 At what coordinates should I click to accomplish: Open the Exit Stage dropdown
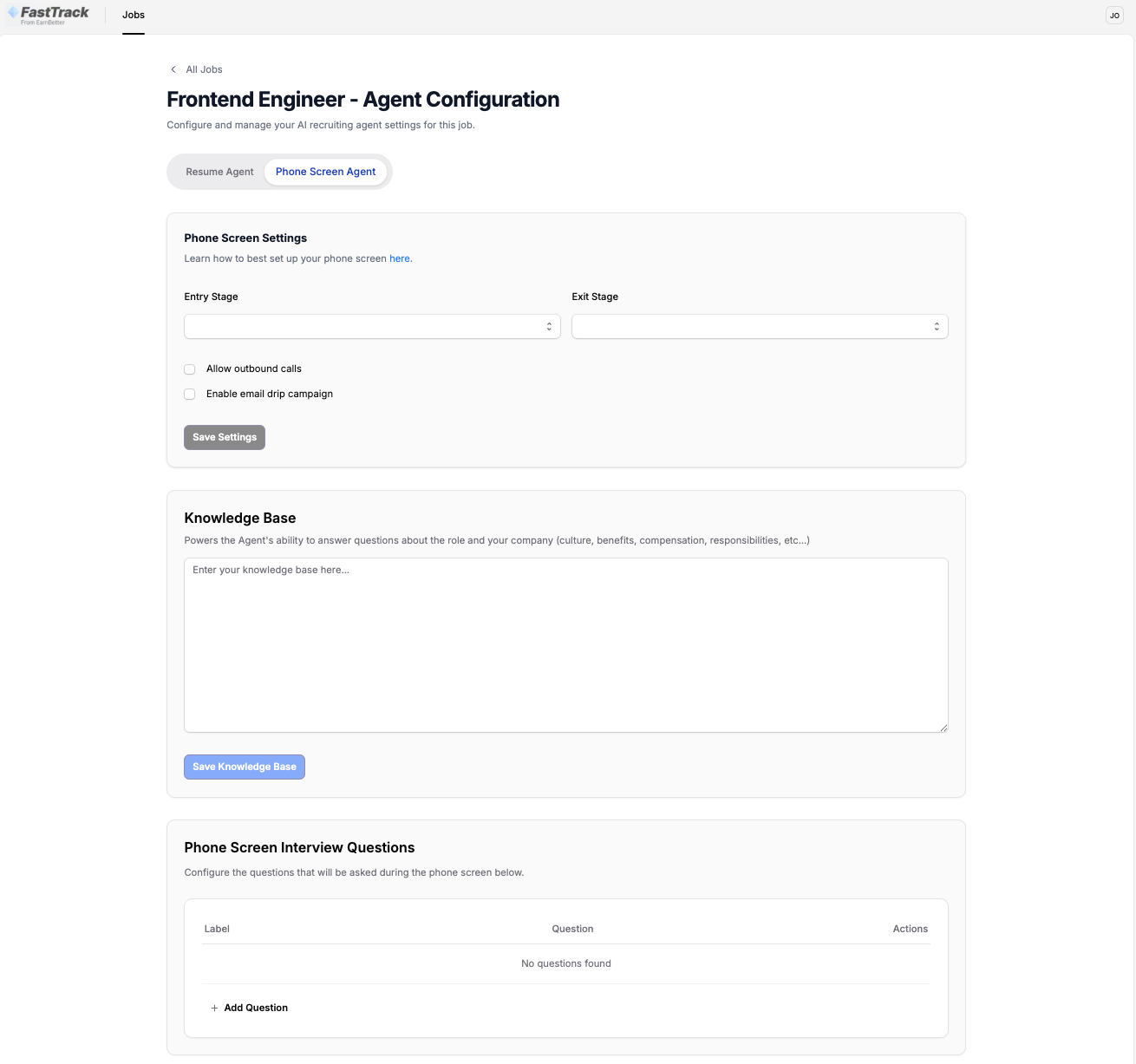click(x=760, y=326)
